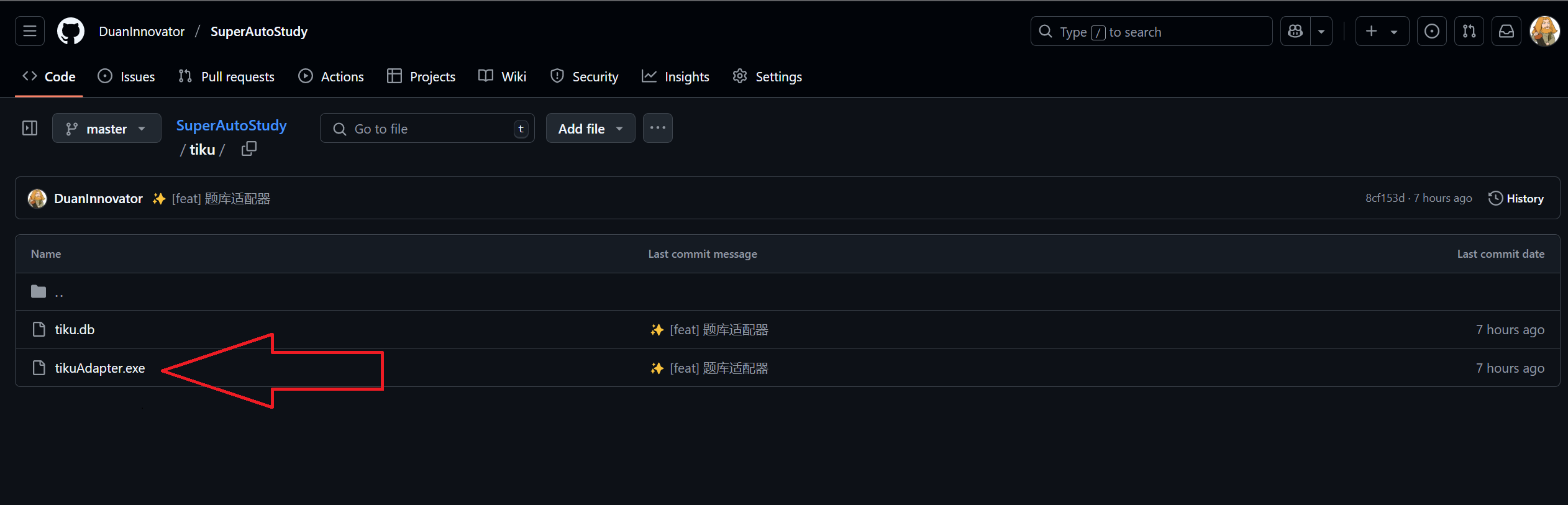1568x505 pixels.
Task: View the commit History
Action: point(1516,198)
